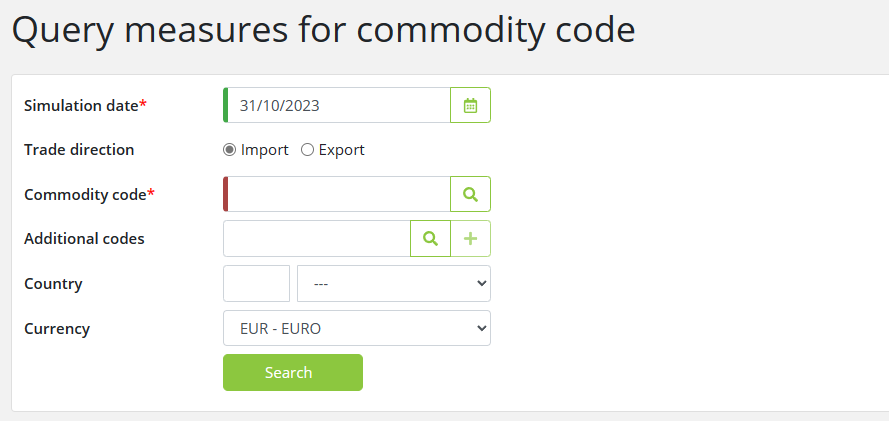Image resolution: width=889 pixels, height=421 pixels.
Task: Click the Simulation date input field
Action: point(338,105)
